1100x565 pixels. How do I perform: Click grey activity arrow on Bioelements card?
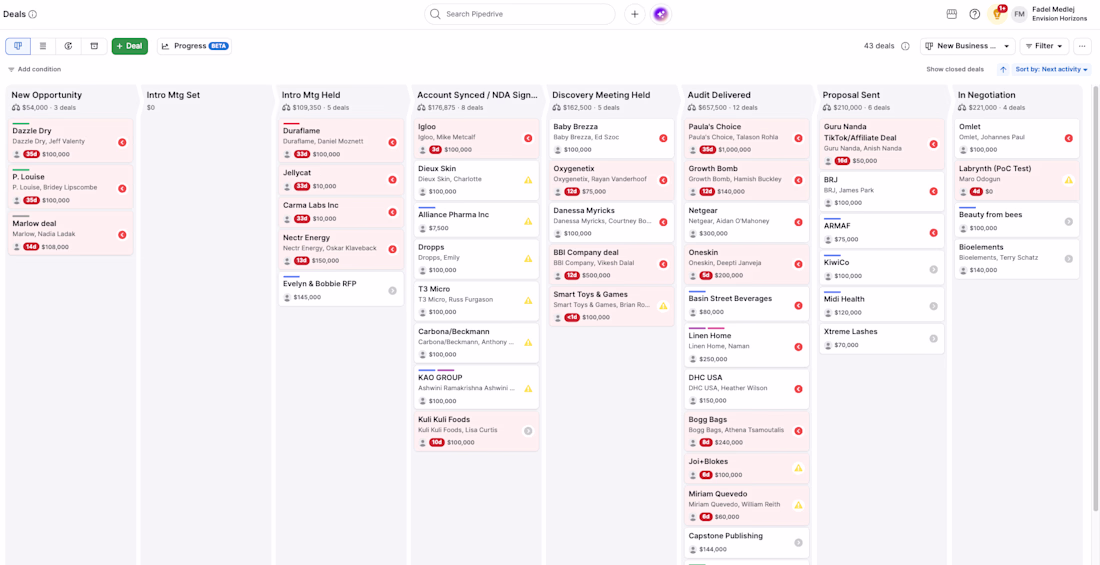point(1068,259)
